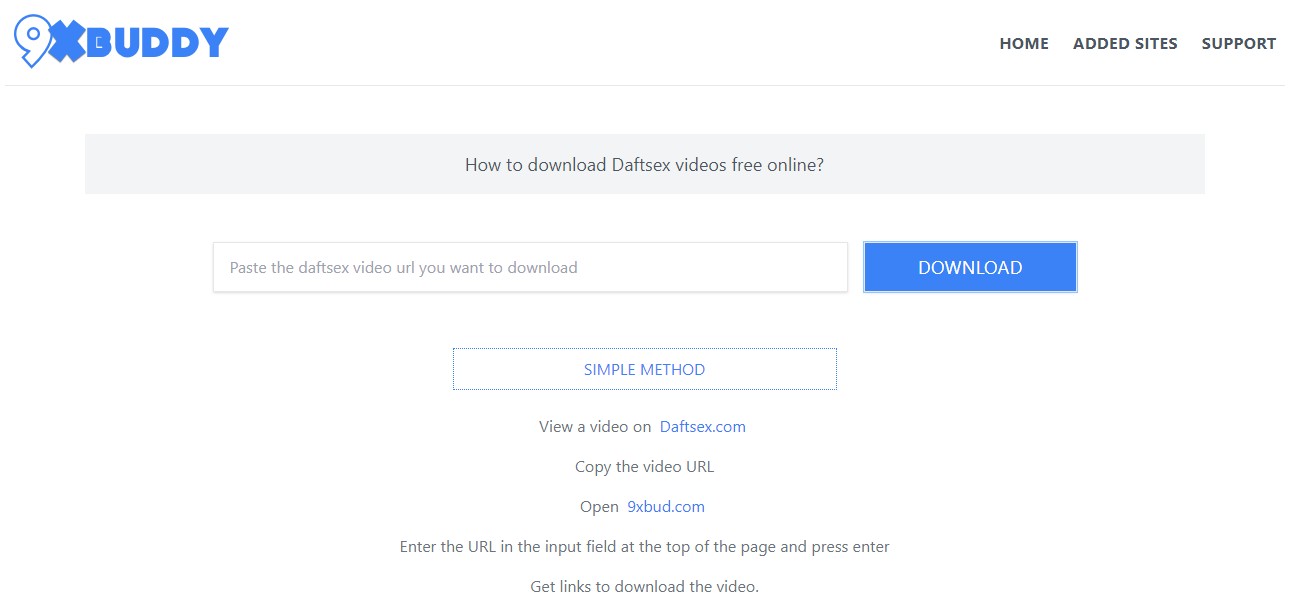Open the ADDED SITES page
This screenshot has width=1300, height=604.
pos(1125,43)
